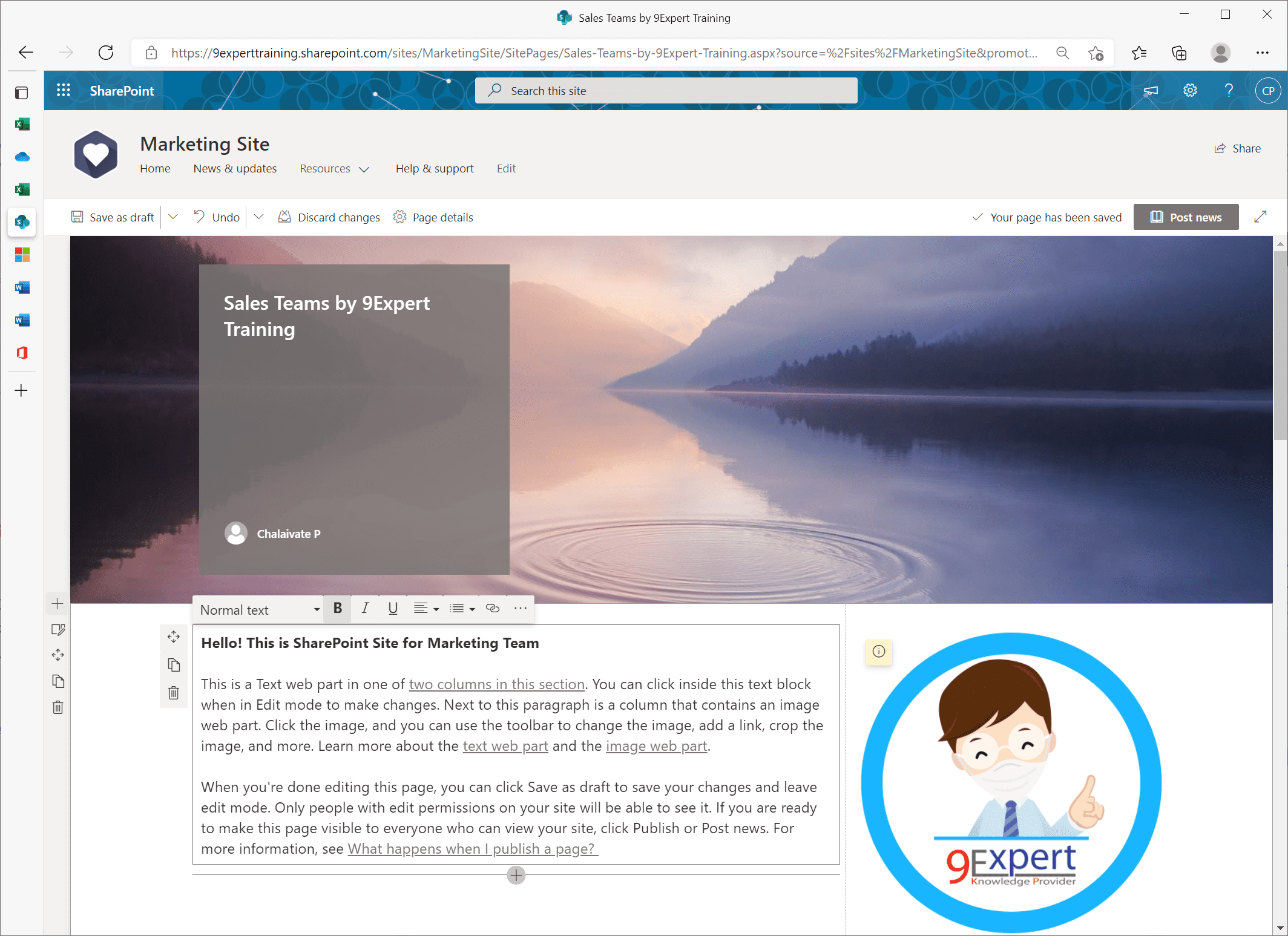Toggle italic formatting
1288x936 pixels.
(365, 609)
